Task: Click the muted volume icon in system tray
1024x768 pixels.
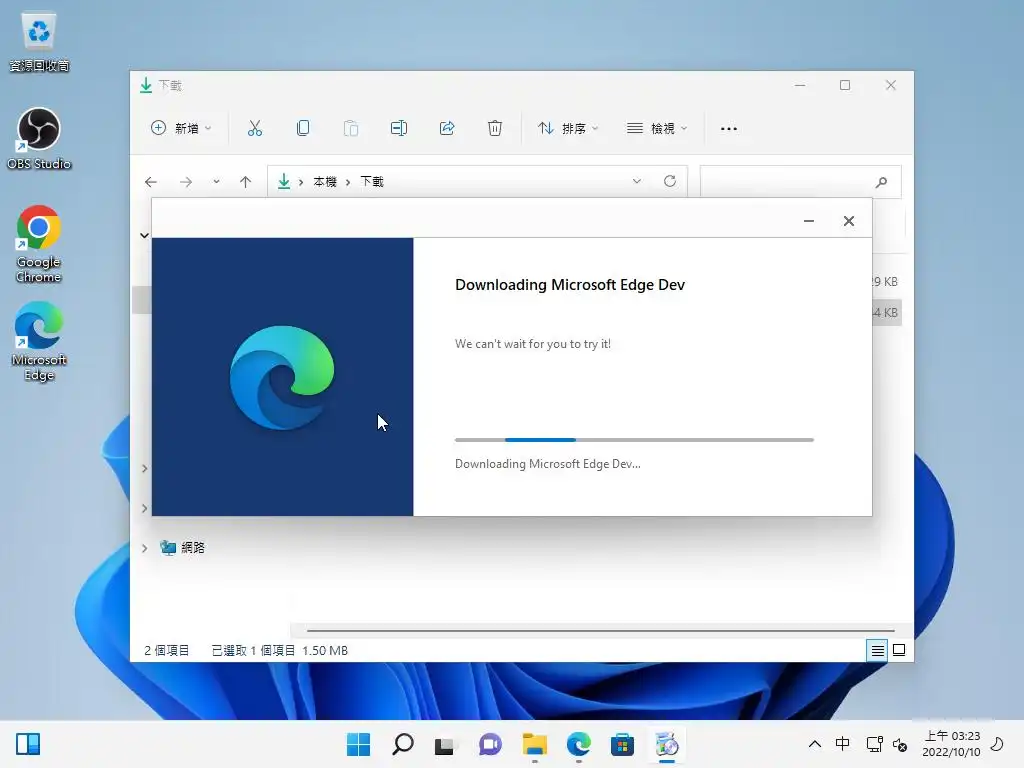Action: point(900,744)
